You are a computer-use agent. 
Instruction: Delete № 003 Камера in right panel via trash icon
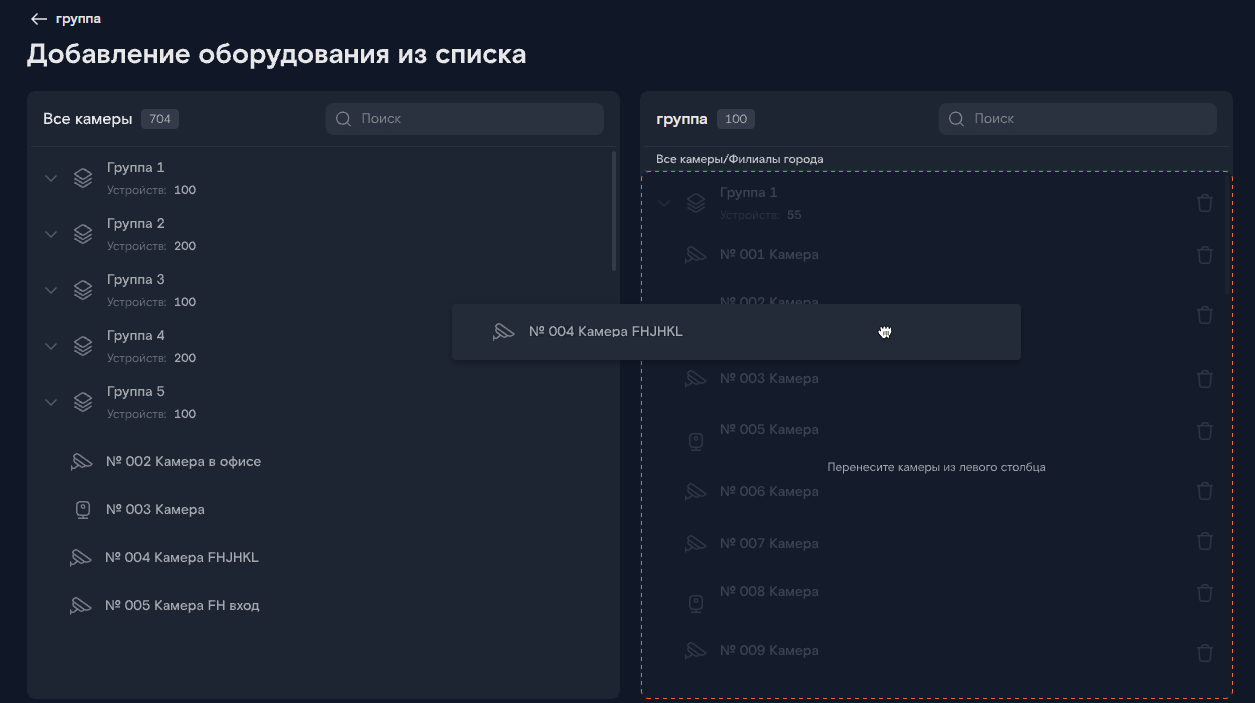(x=1205, y=379)
